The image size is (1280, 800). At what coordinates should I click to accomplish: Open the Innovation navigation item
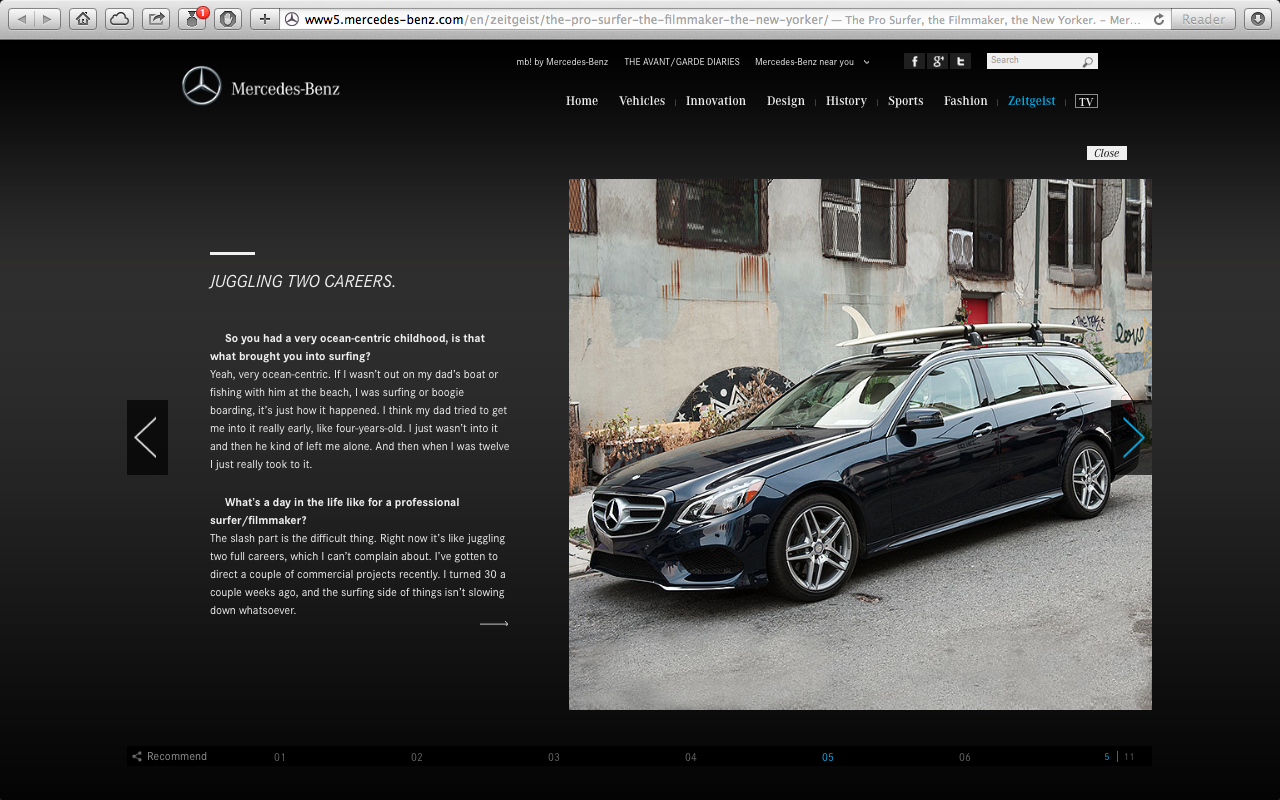coord(716,101)
